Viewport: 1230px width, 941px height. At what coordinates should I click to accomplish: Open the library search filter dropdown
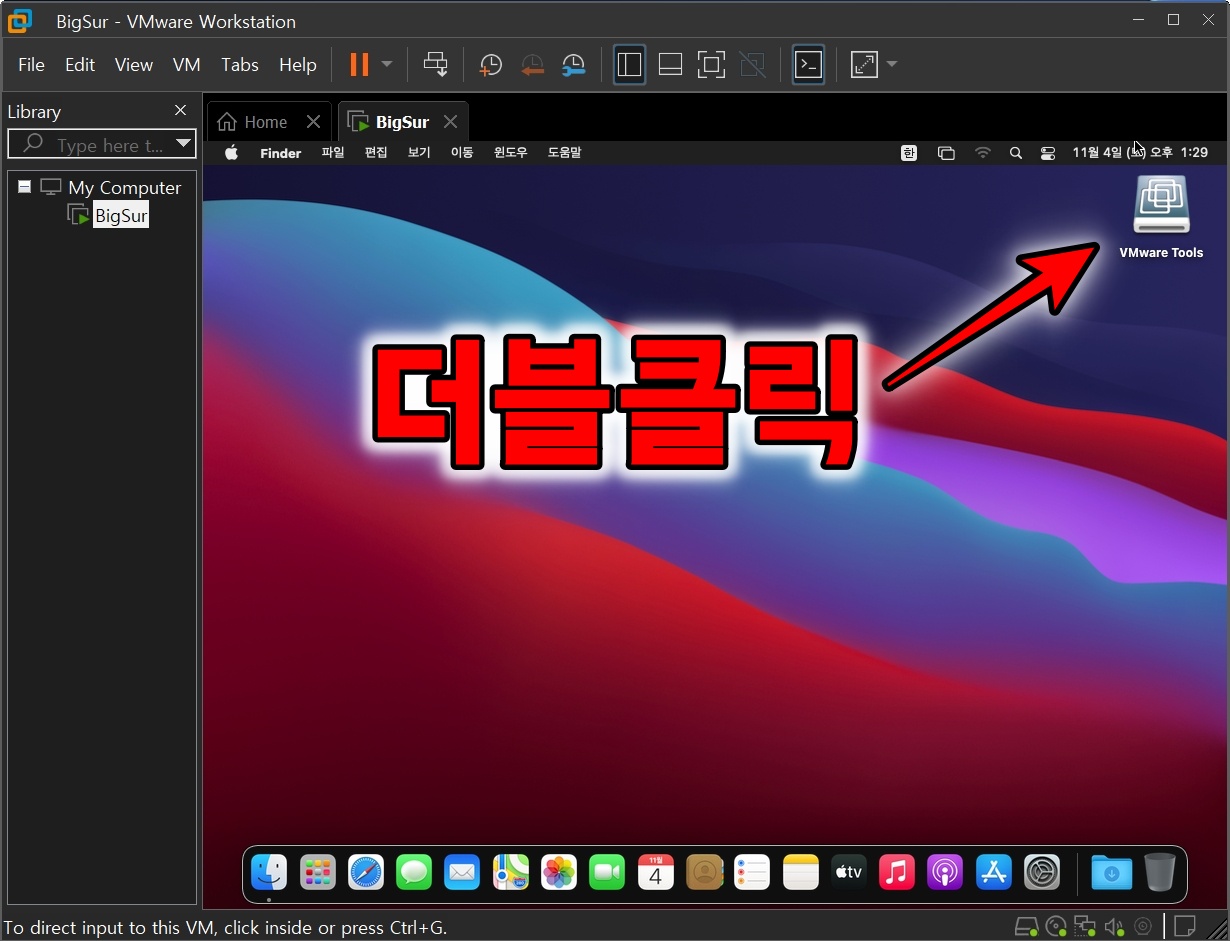pyautogui.click(x=183, y=145)
